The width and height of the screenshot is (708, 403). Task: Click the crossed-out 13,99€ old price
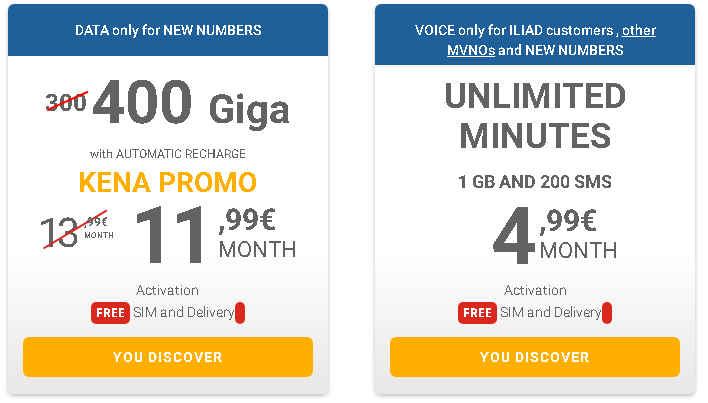(78, 230)
